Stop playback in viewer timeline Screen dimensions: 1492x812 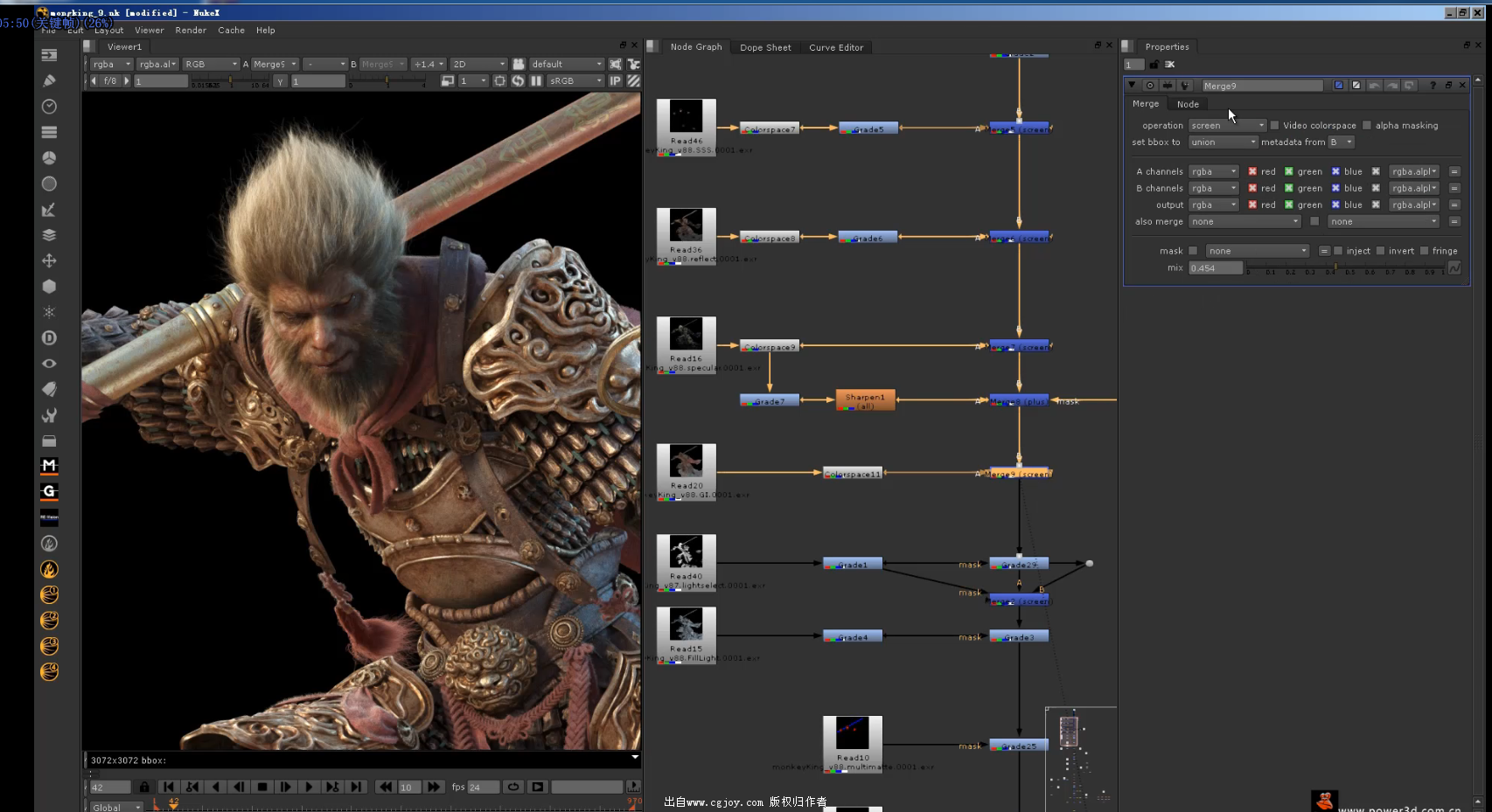(262, 787)
